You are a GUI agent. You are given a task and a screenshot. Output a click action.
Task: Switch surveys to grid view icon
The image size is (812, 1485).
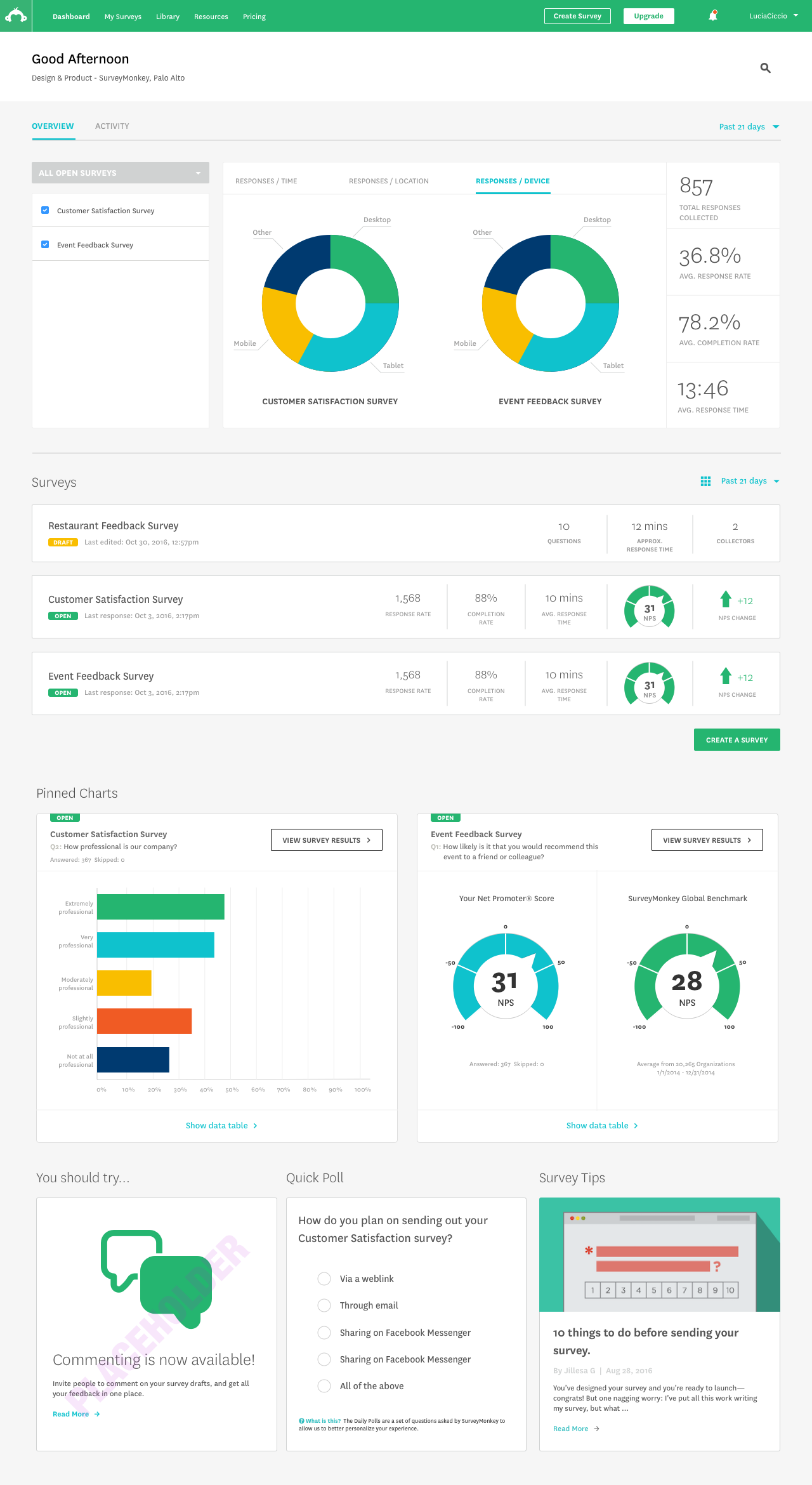[x=705, y=481]
